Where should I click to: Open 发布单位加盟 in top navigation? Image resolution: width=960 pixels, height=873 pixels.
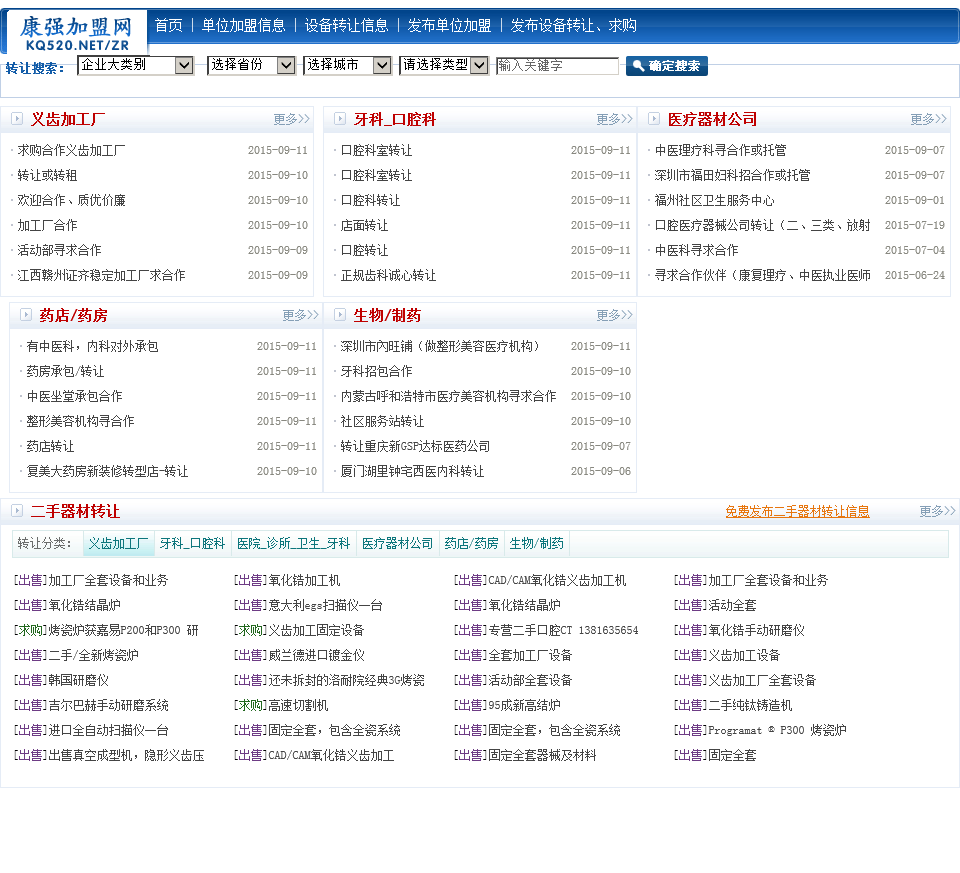pyautogui.click(x=449, y=25)
